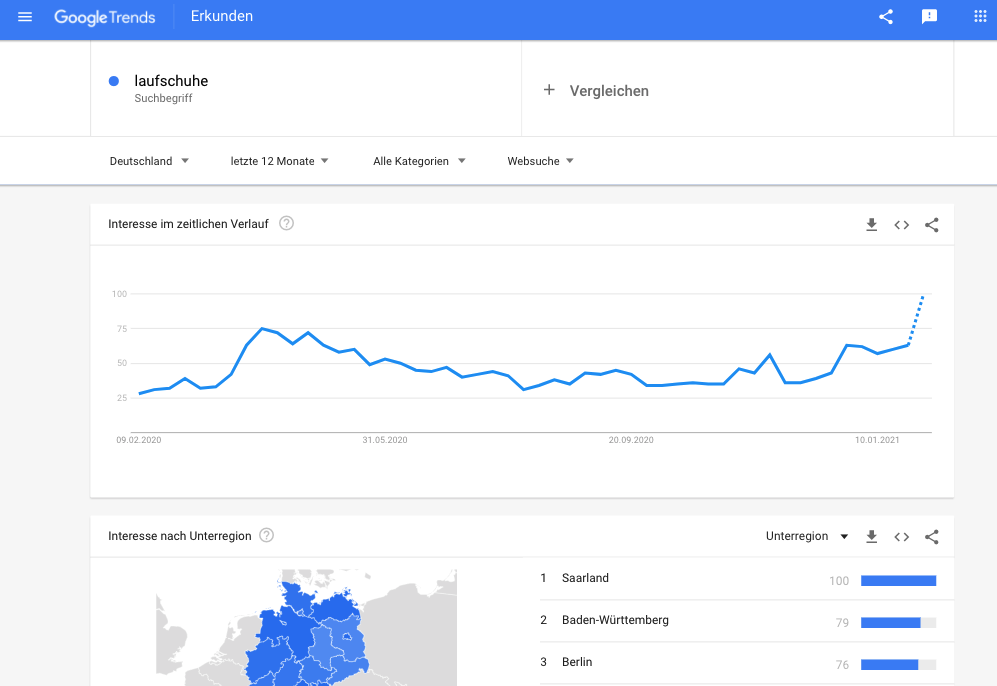Image resolution: width=997 pixels, height=686 pixels.
Task: Click the dotted forecast segment of the chart
Action: 916,320
